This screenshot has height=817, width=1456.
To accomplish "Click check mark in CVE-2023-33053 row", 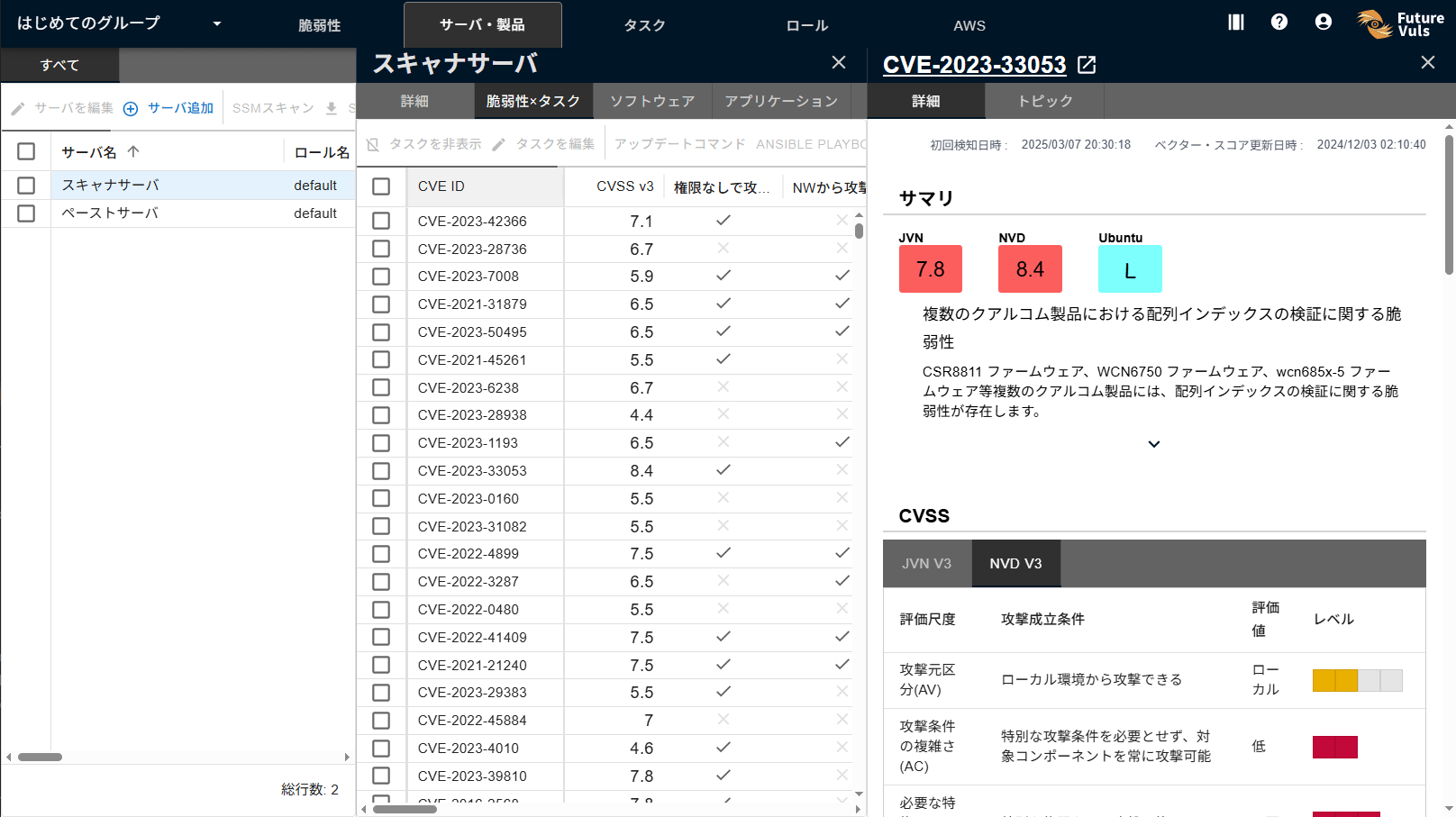I will pyautogui.click(x=723, y=469).
